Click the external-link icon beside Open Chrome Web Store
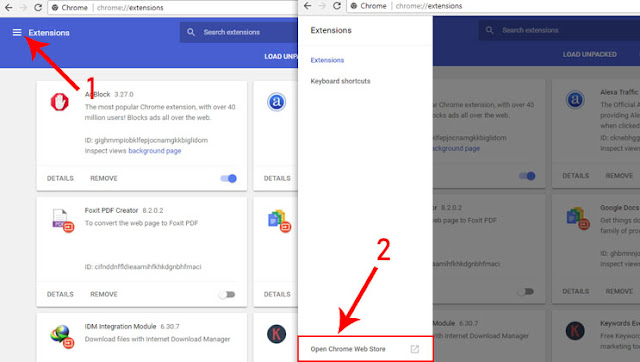 point(415,349)
